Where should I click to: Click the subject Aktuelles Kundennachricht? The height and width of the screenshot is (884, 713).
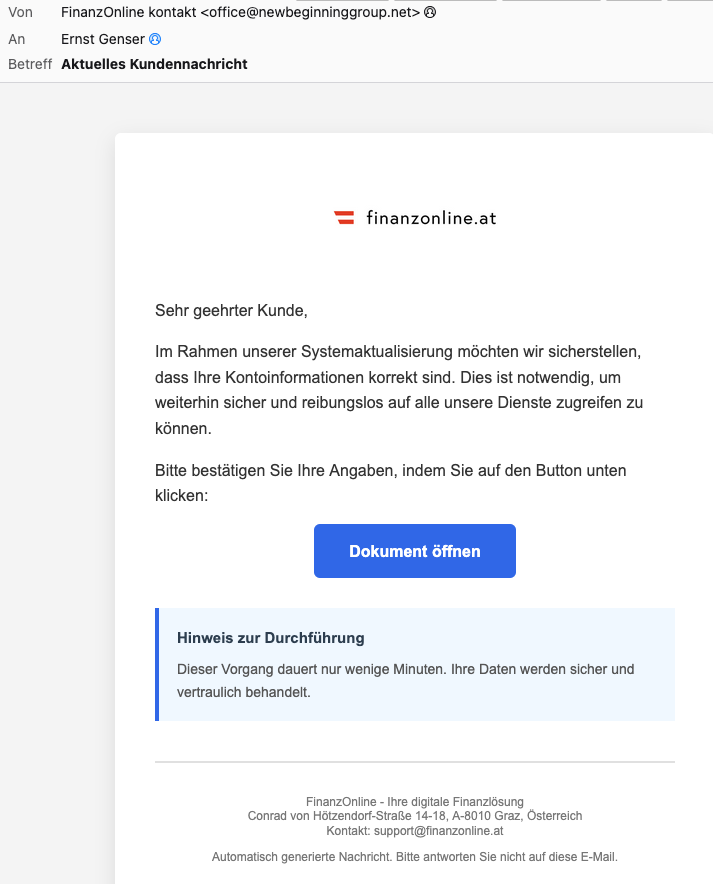coord(154,64)
